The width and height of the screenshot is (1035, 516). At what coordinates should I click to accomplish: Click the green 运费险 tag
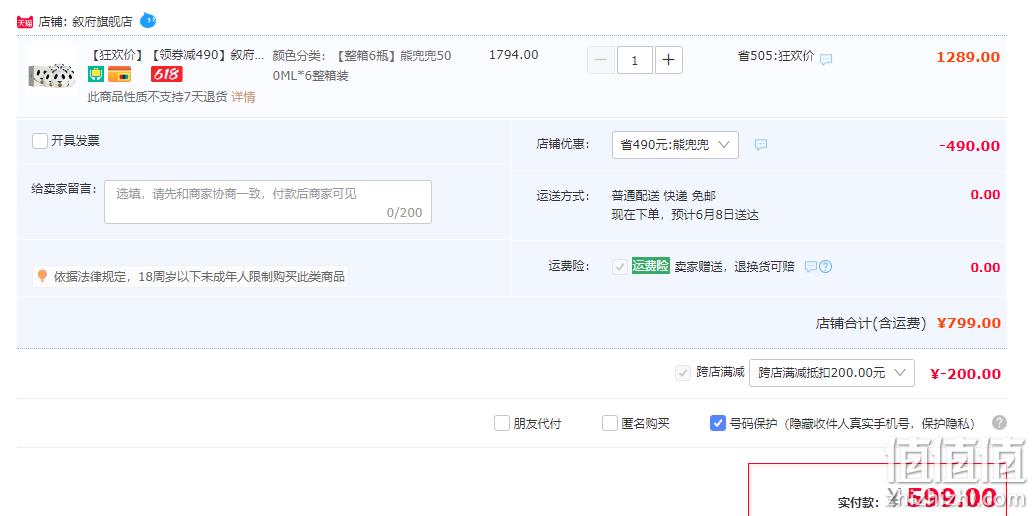point(651,266)
